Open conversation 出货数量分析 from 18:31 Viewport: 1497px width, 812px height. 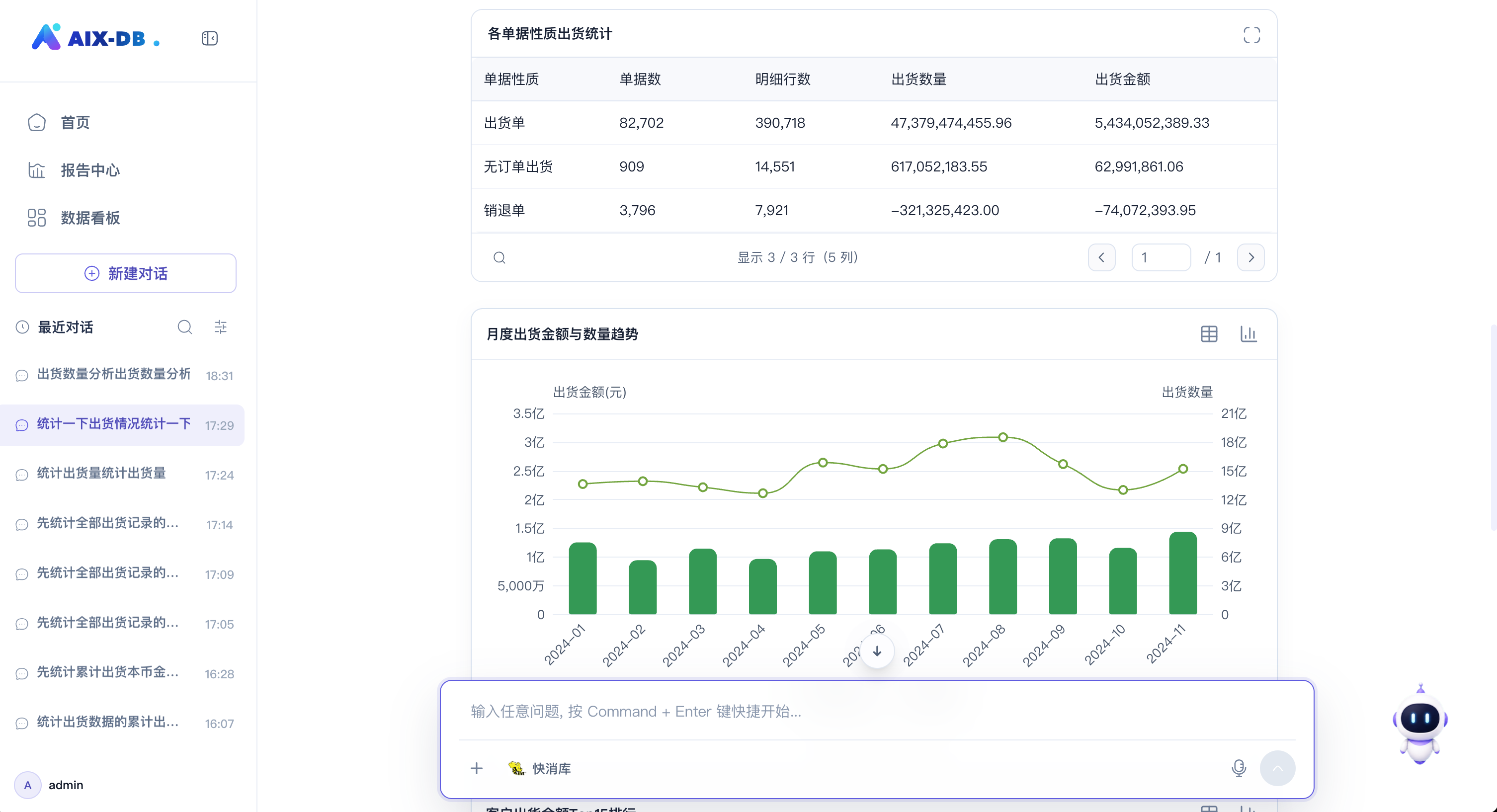pos(123,375)
